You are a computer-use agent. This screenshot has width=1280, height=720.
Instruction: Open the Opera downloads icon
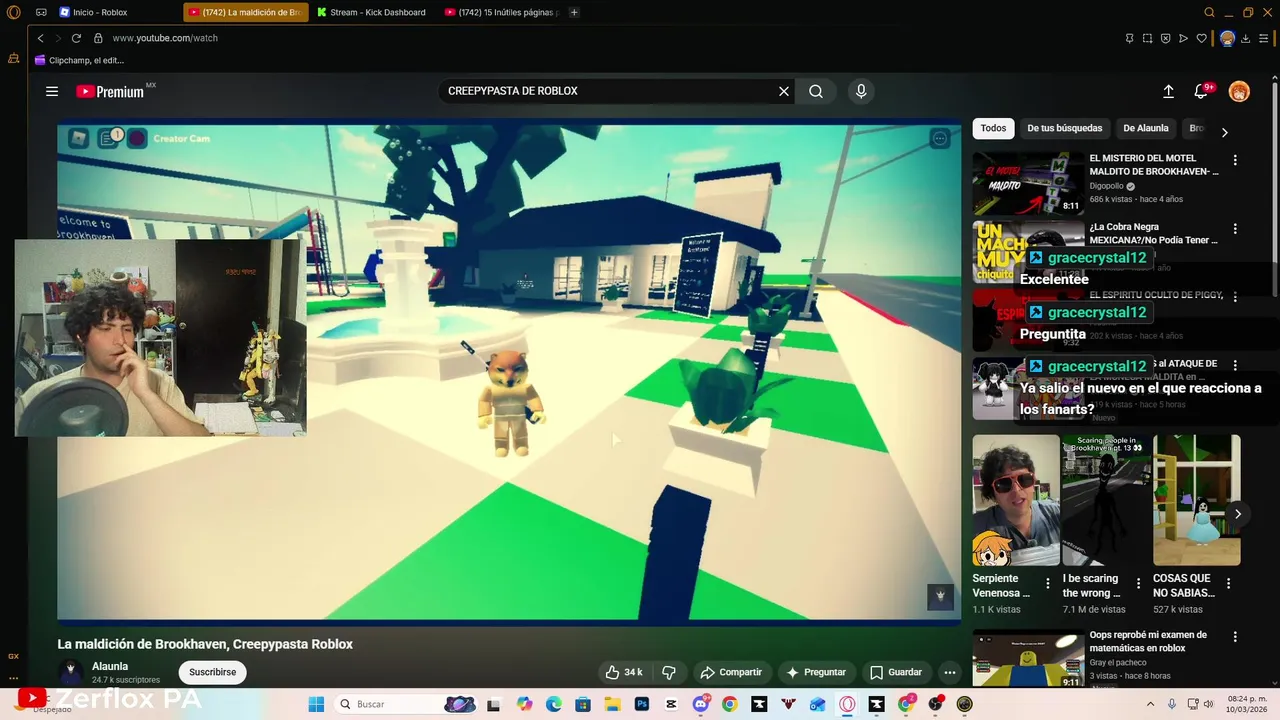[1246, 38]
